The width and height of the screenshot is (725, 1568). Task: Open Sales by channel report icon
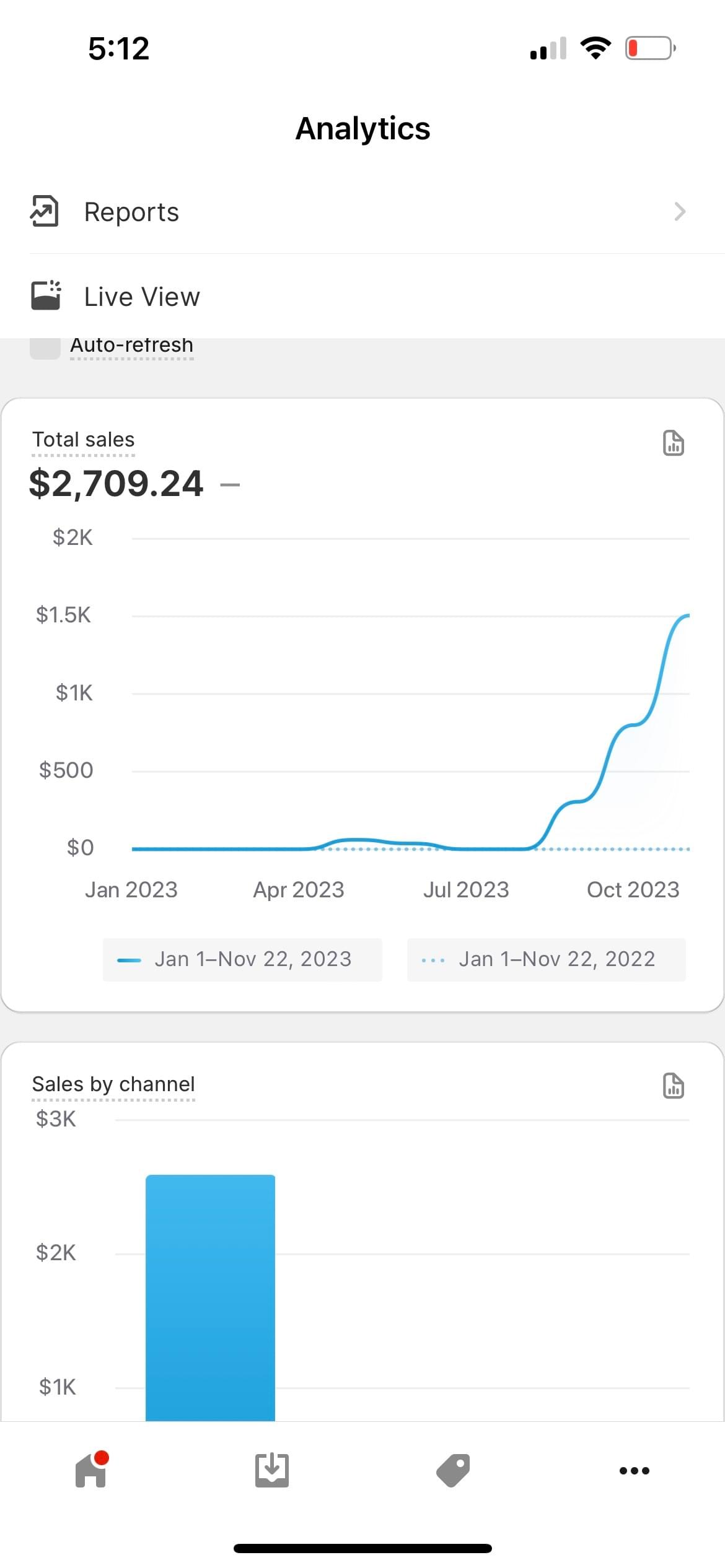point(673,1086)
